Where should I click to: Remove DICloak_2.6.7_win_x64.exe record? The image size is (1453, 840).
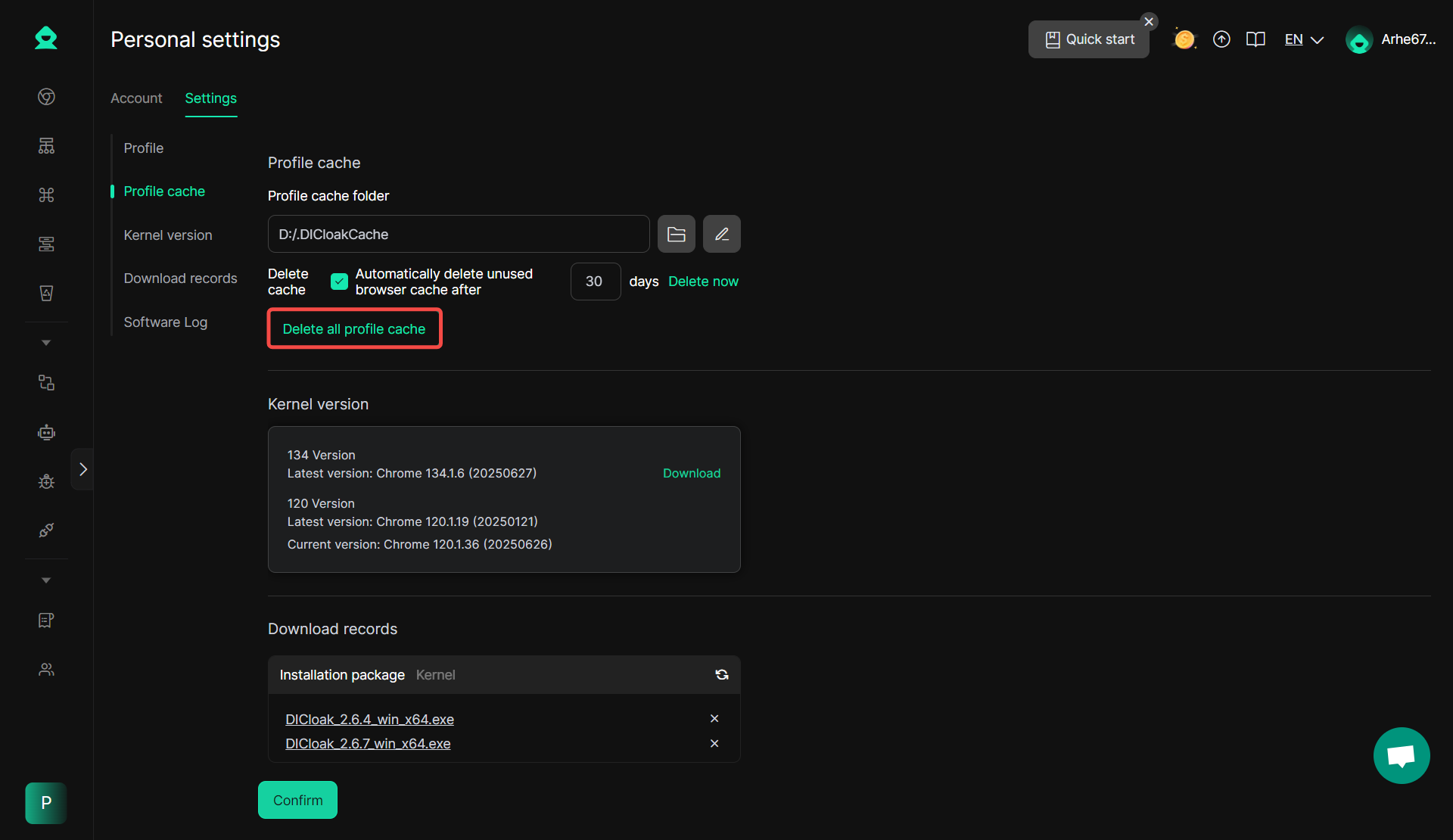(x=714, y=743)
